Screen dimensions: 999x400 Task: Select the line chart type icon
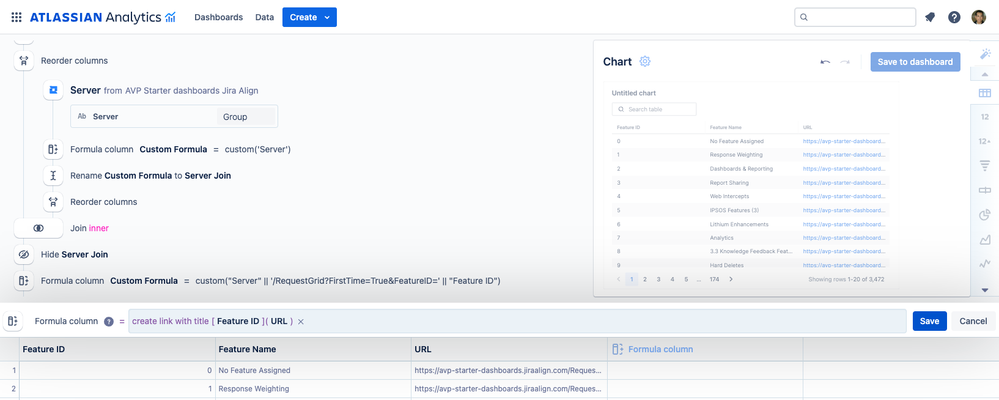click(x=985, y=263)
